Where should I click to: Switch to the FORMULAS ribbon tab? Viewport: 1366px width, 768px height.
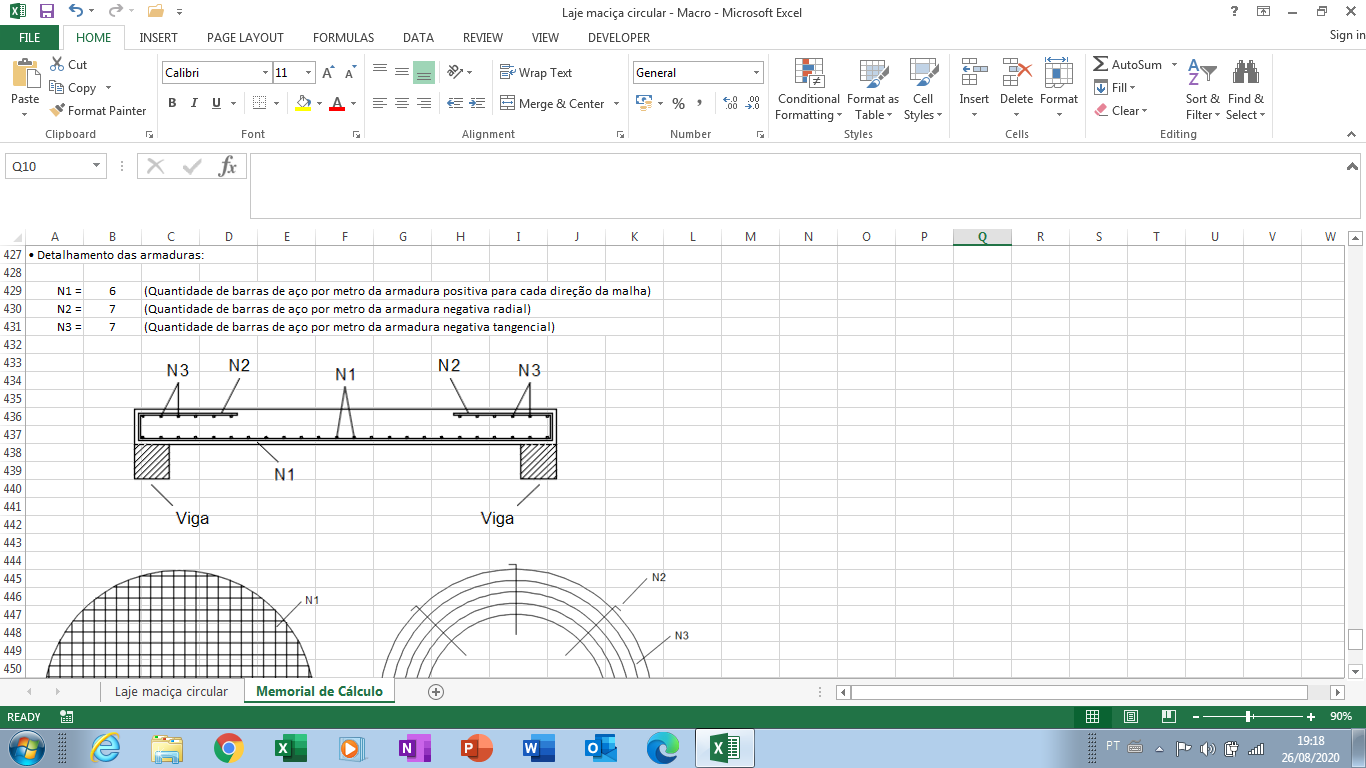[x=343, y=37]
